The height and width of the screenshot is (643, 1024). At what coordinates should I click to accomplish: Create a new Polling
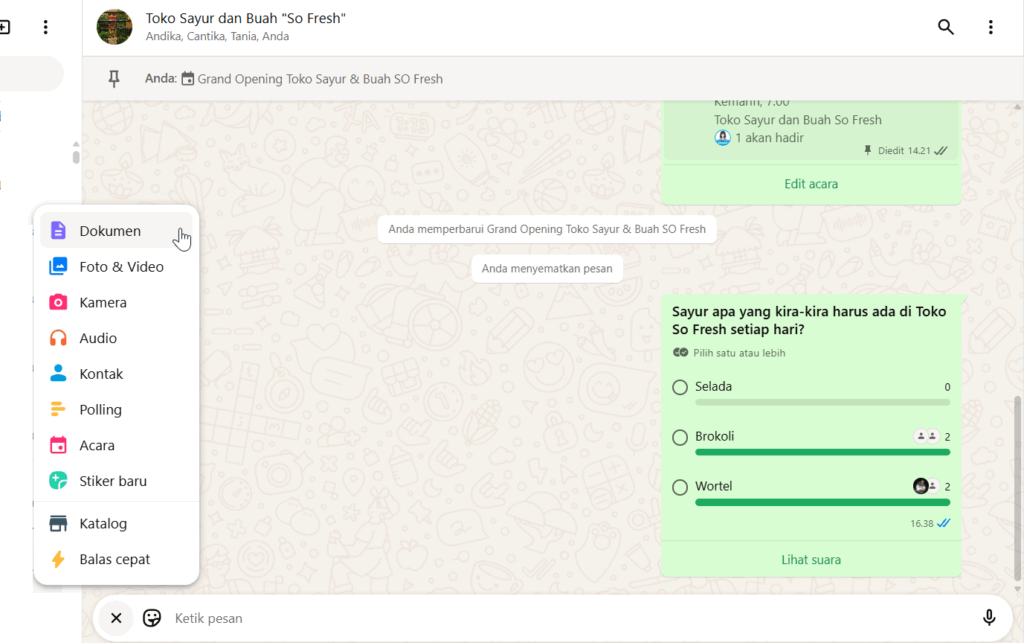pyautogui.click(x=100, y=410)
